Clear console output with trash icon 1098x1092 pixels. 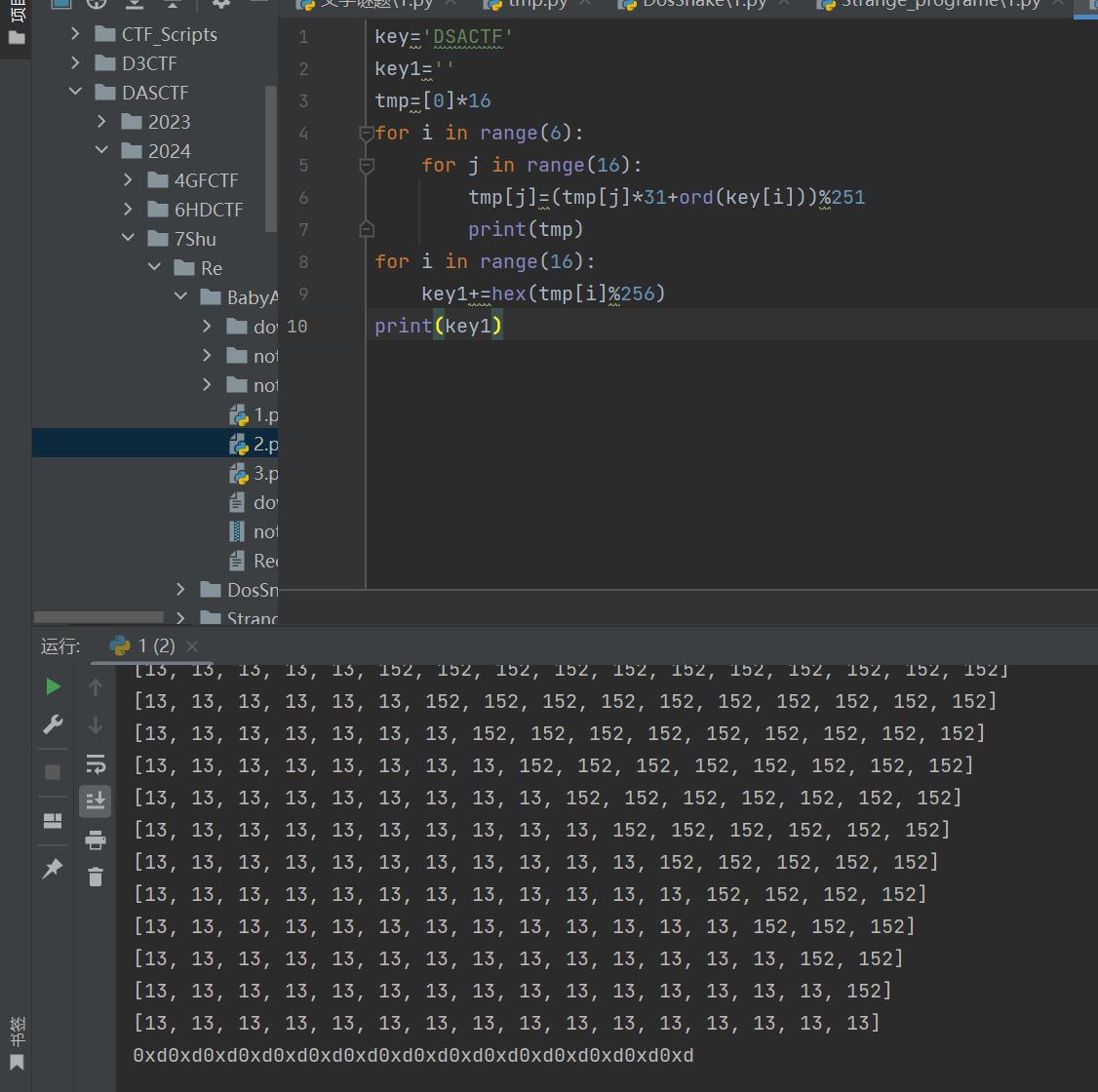tap(96, 877)
